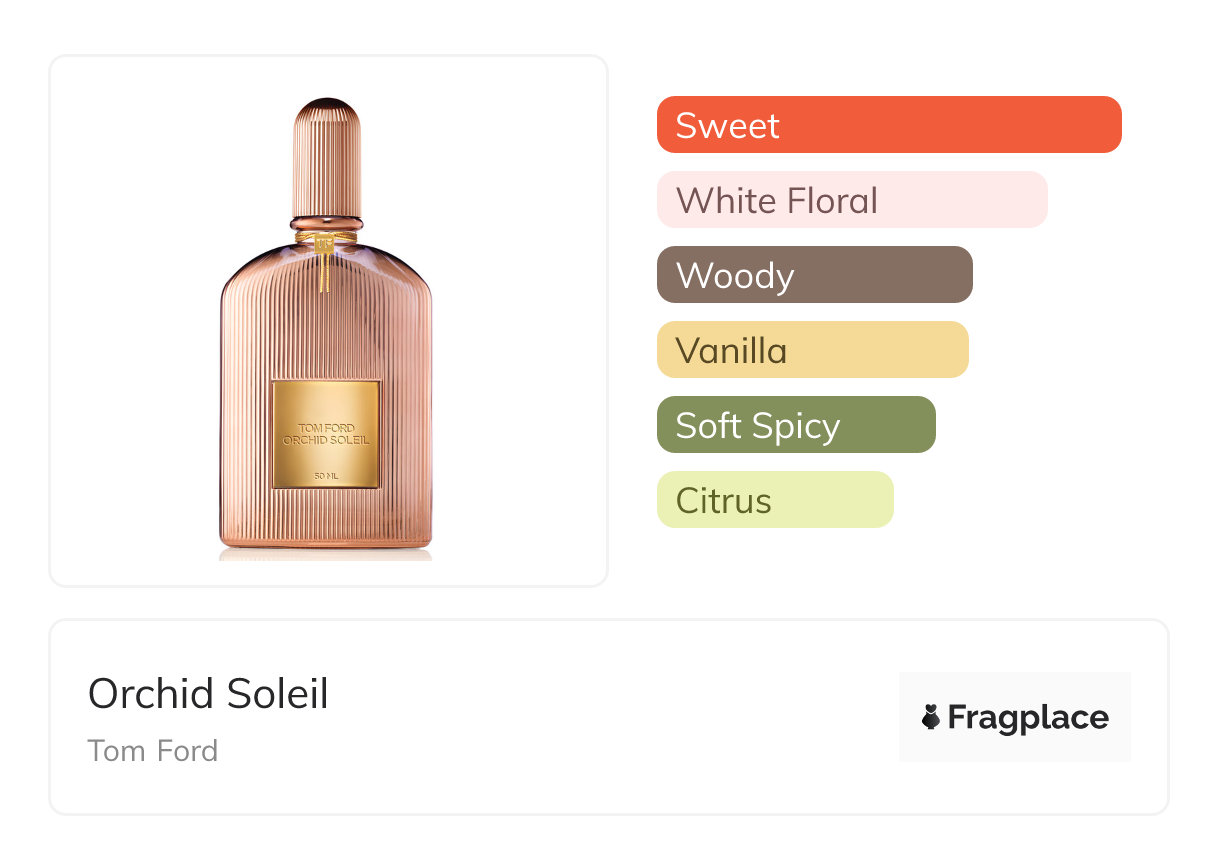The image size is (1218, 864).
Task: Click the Fragplace wordmark text
Action: (x=1028, y=718)
